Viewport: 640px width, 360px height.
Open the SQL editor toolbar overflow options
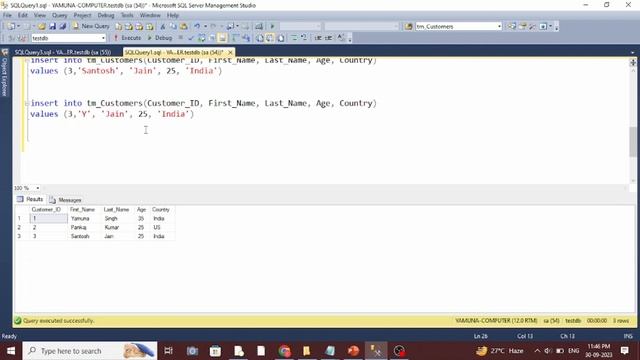click(350, 39)
